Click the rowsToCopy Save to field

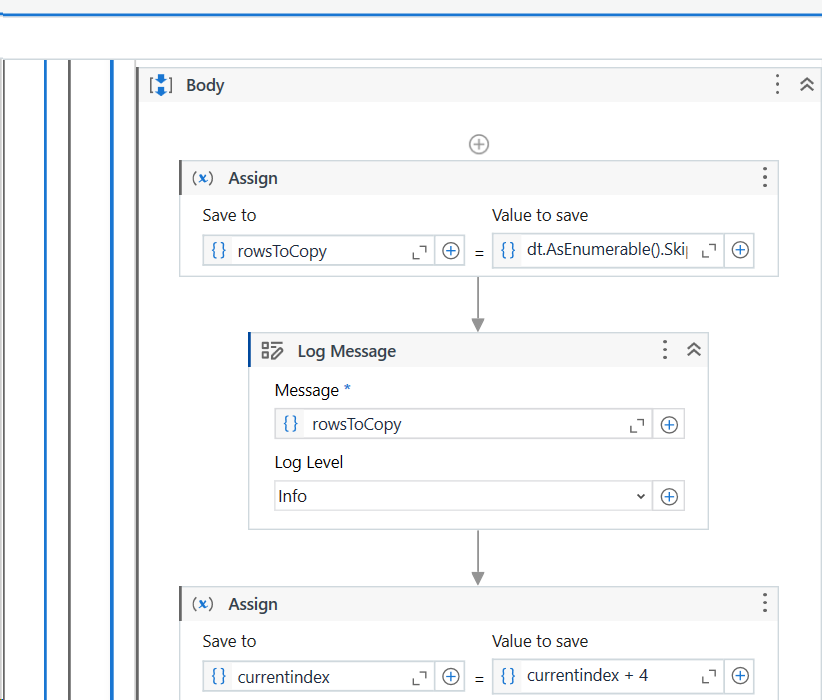318,251
